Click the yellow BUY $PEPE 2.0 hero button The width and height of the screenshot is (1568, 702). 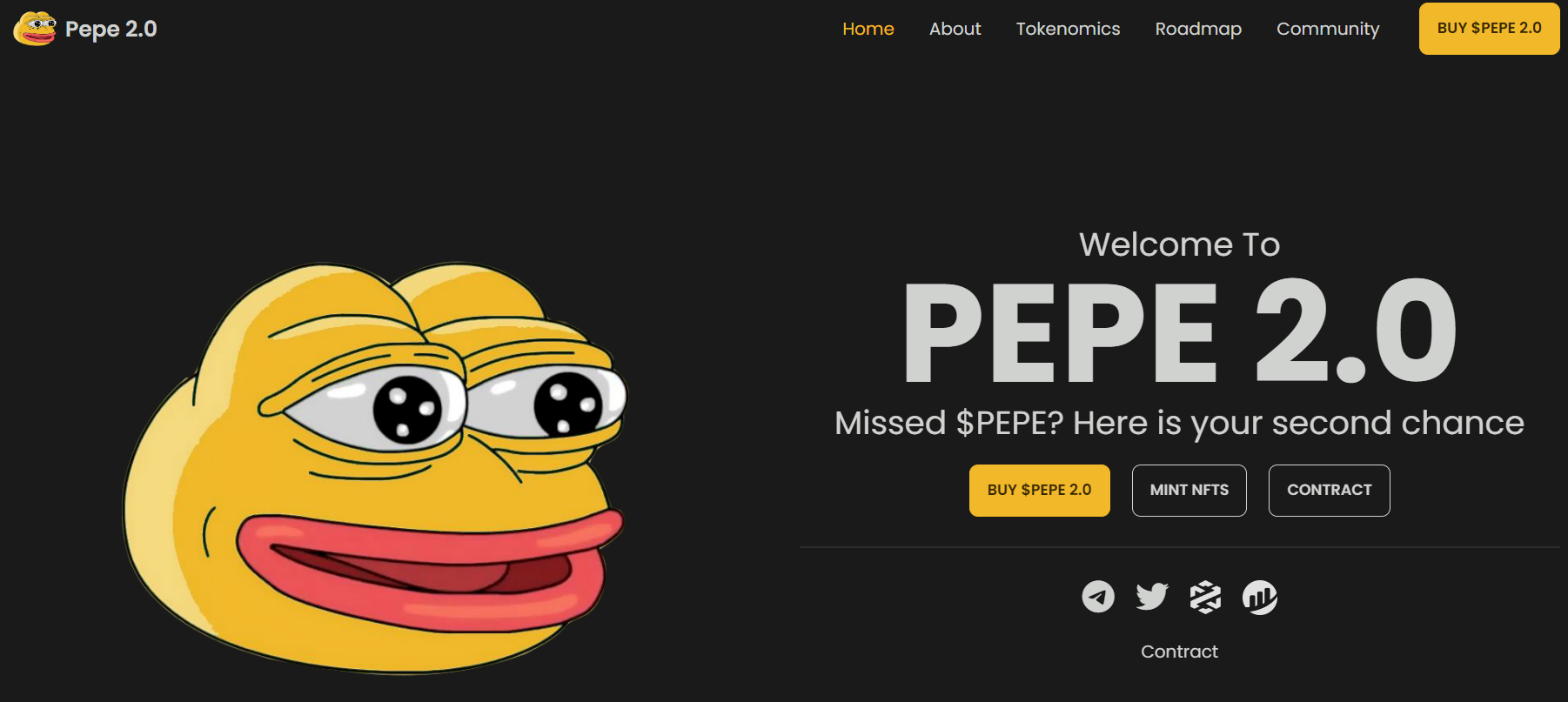coord(1039,491)
